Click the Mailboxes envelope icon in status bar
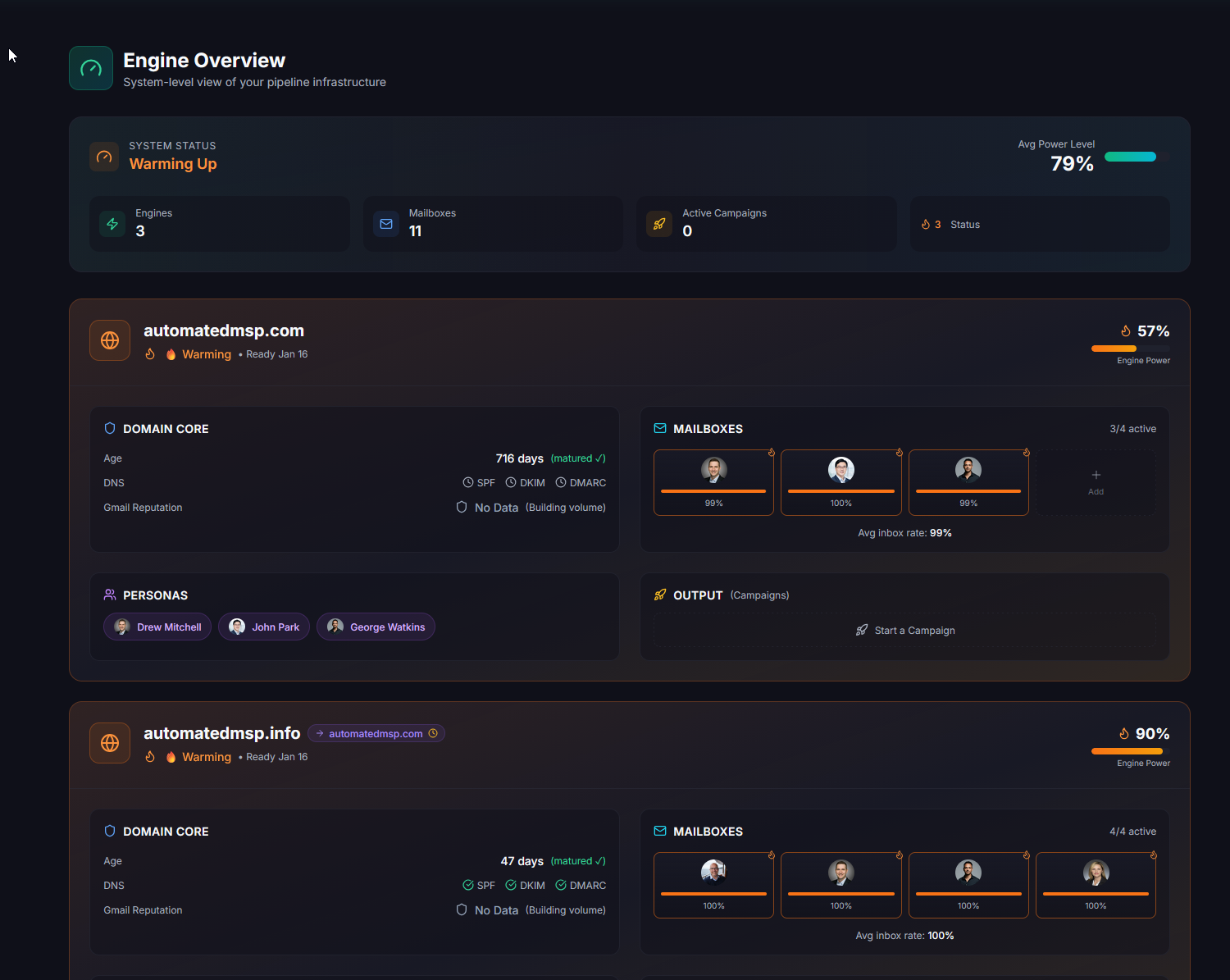This screenshot has height=980, width=1230. (x=386, y=224)
